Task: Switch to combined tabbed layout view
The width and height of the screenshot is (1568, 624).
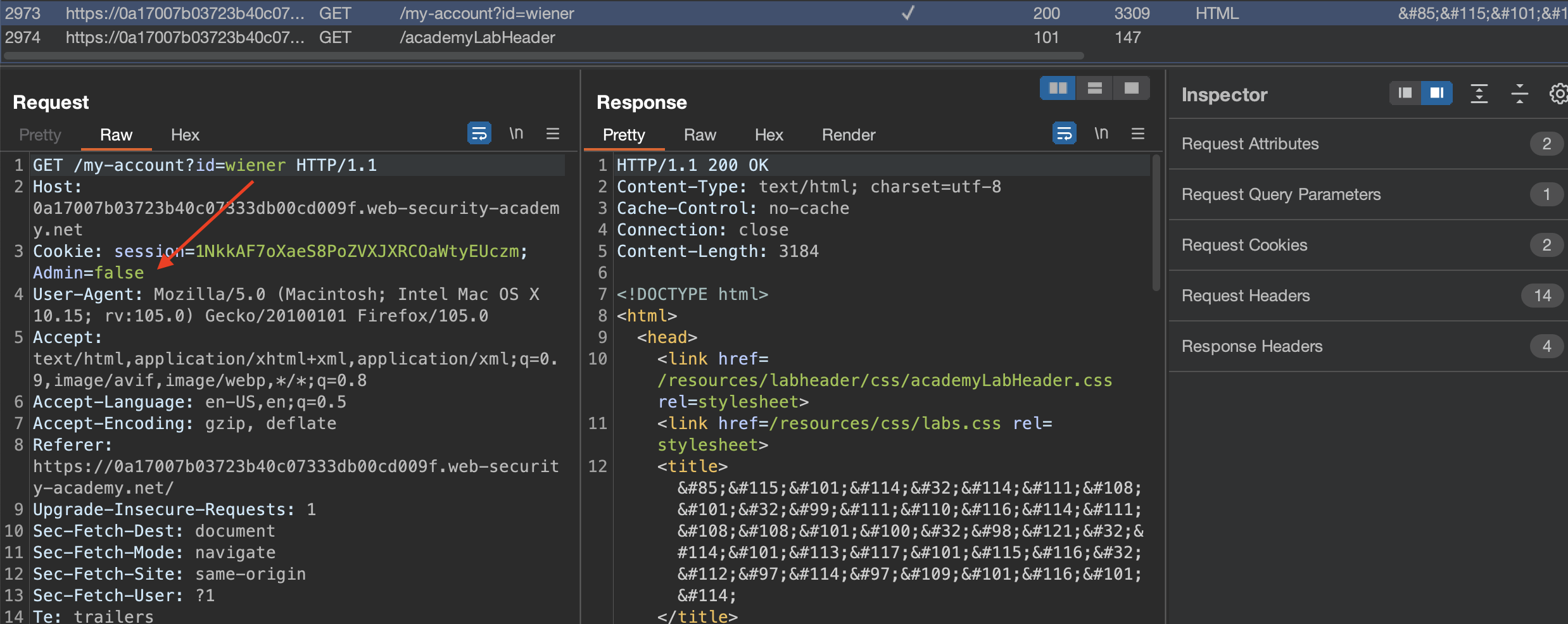Action: 1132,88
